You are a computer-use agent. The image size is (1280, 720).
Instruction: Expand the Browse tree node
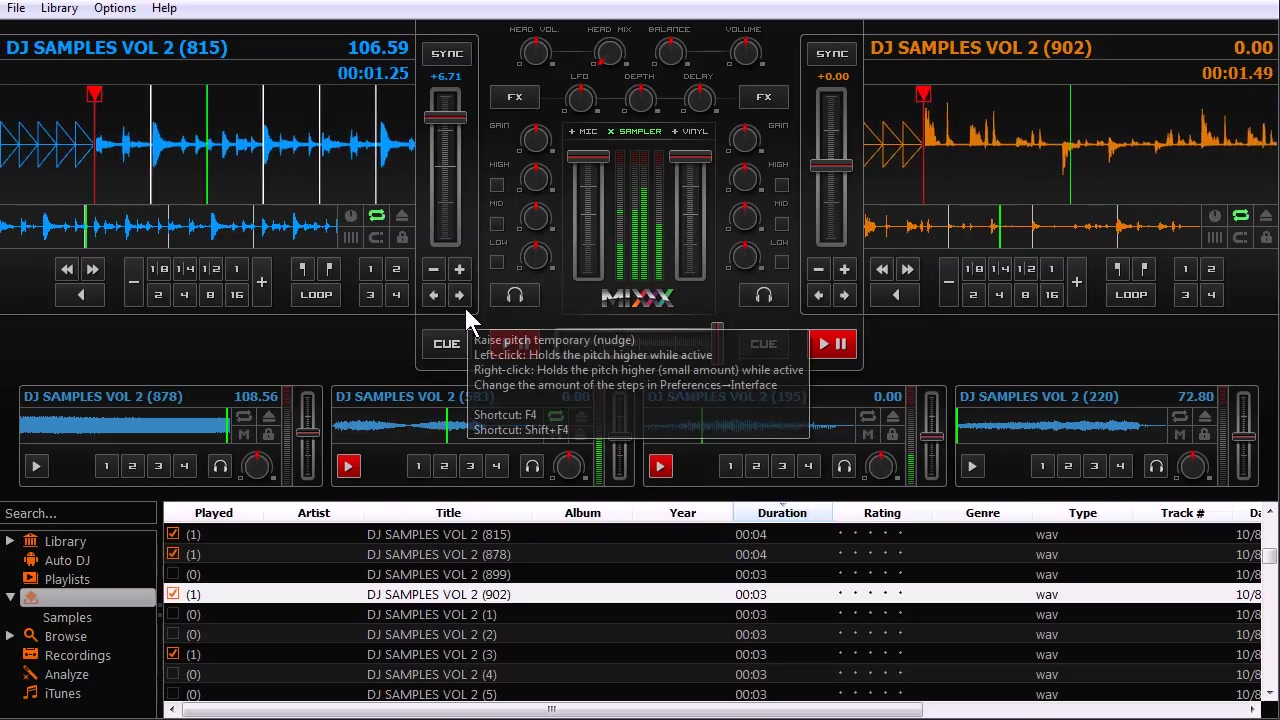pos(9,636)
